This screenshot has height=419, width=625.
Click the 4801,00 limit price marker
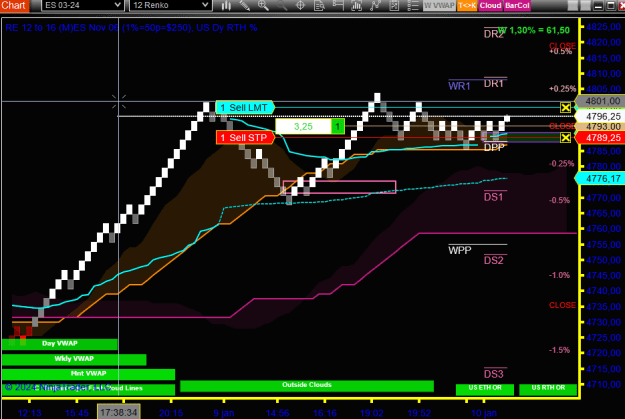tap(602, 101)
